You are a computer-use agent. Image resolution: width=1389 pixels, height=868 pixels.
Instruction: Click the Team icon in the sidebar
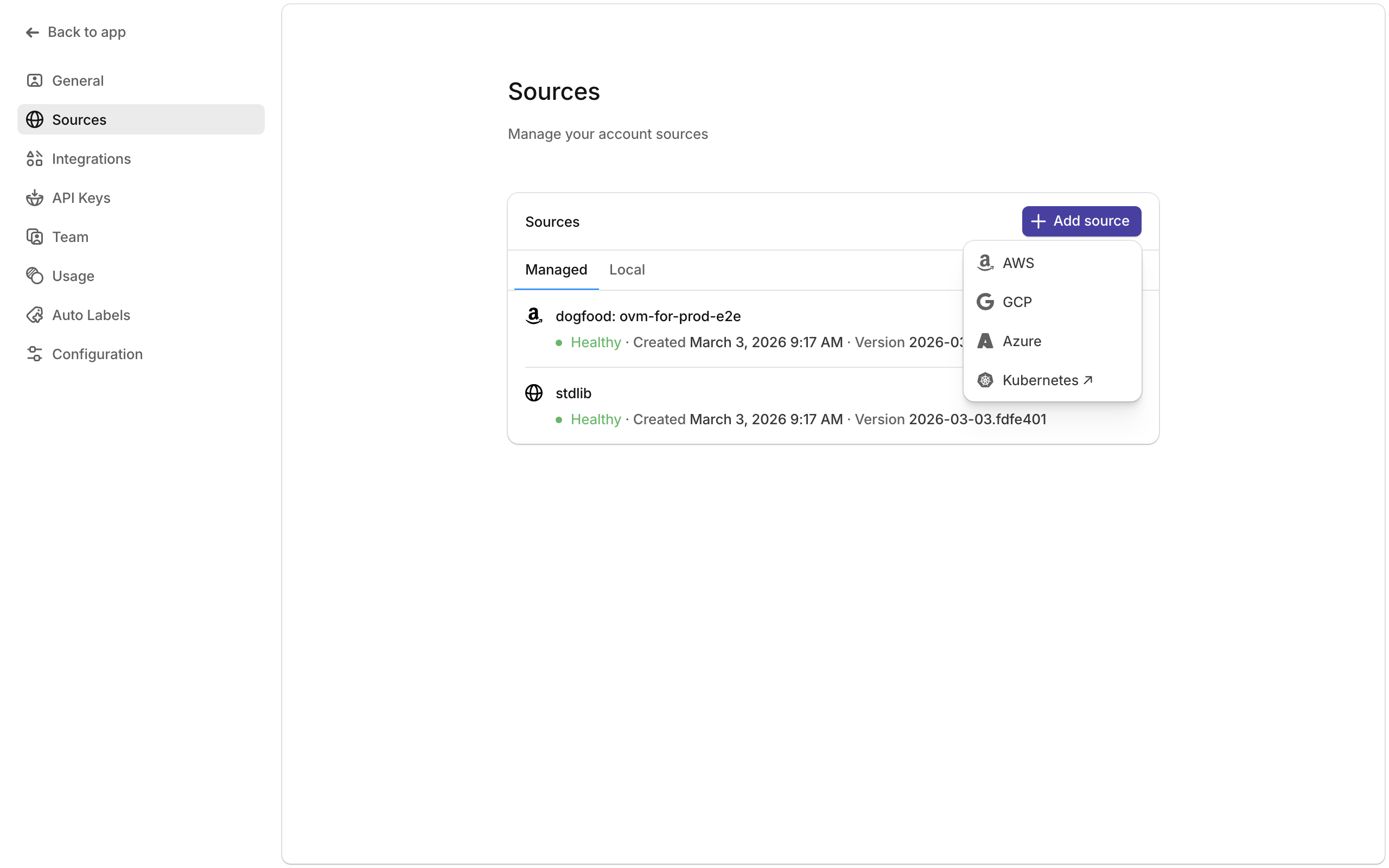pyautogui.click(x=34, y=237)
